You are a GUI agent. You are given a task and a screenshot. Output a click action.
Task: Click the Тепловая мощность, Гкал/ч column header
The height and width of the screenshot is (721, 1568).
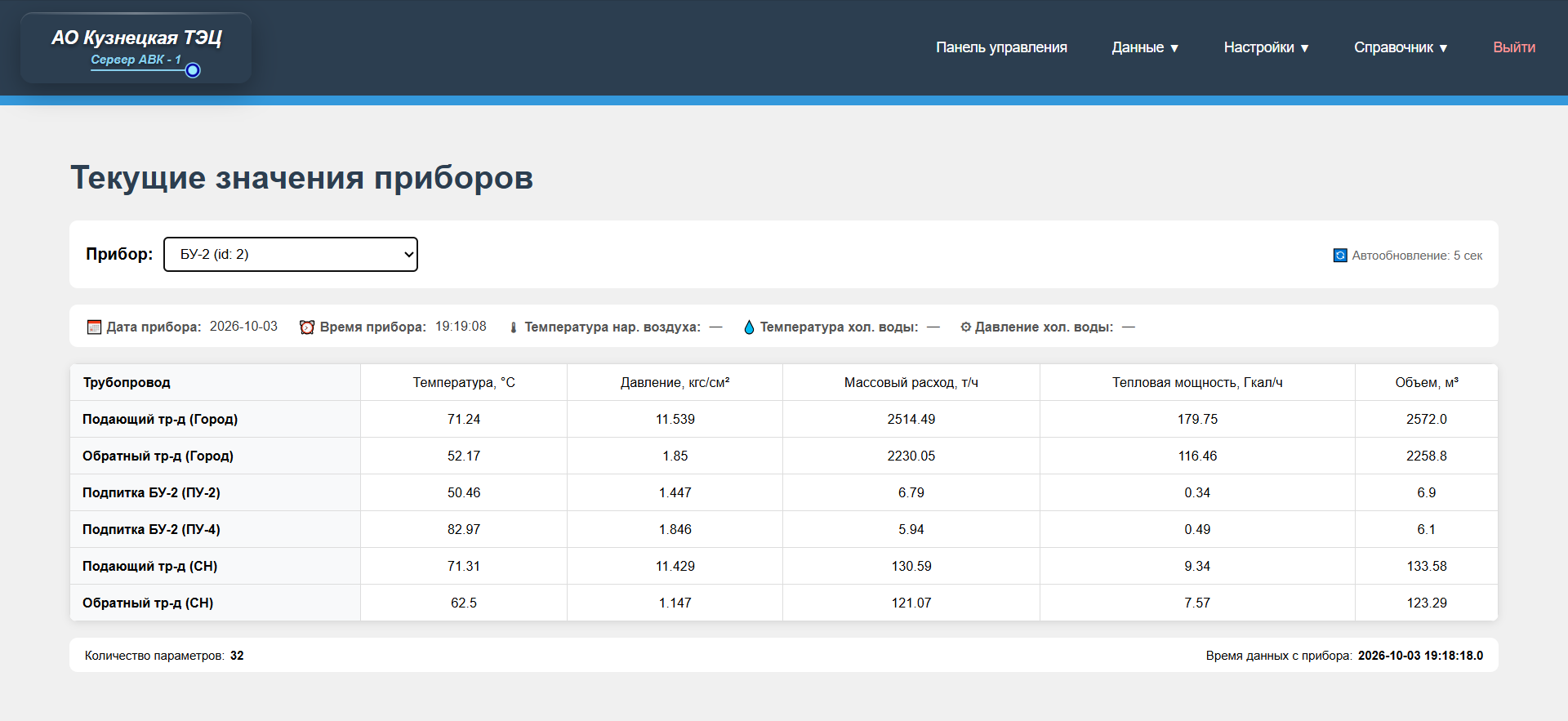tap(1197, 382)
